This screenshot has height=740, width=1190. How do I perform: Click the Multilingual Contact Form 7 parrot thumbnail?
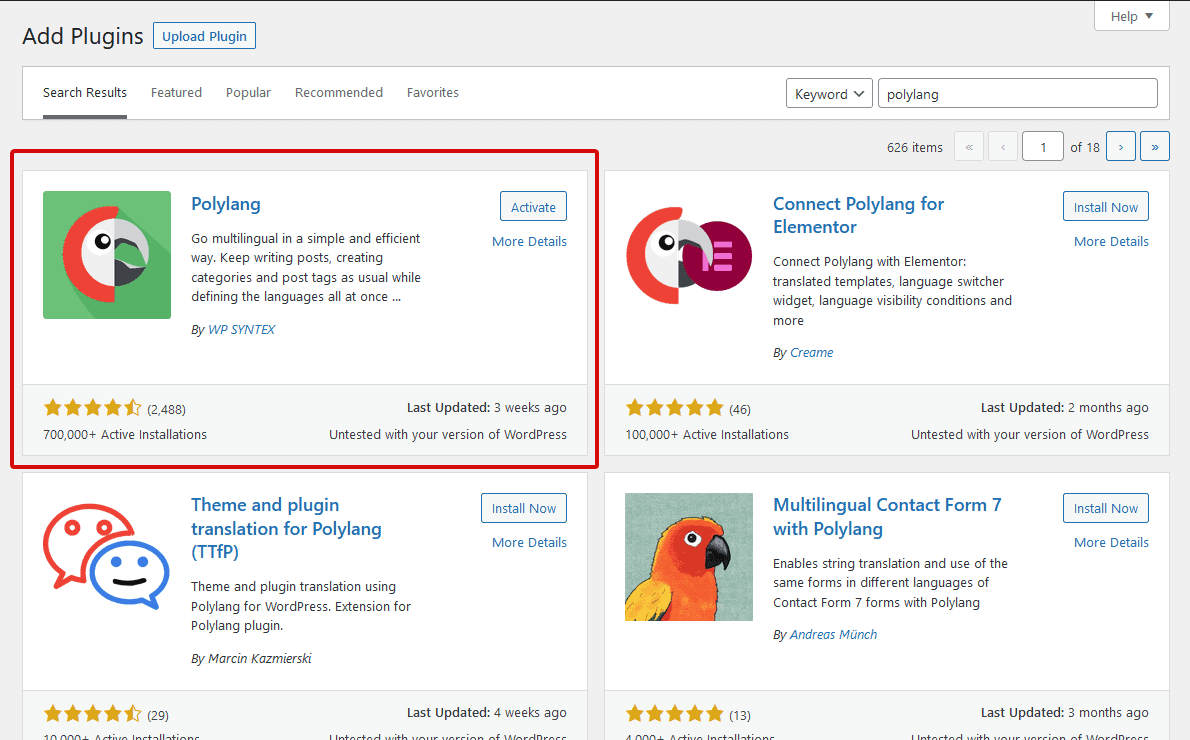(689, 557)
